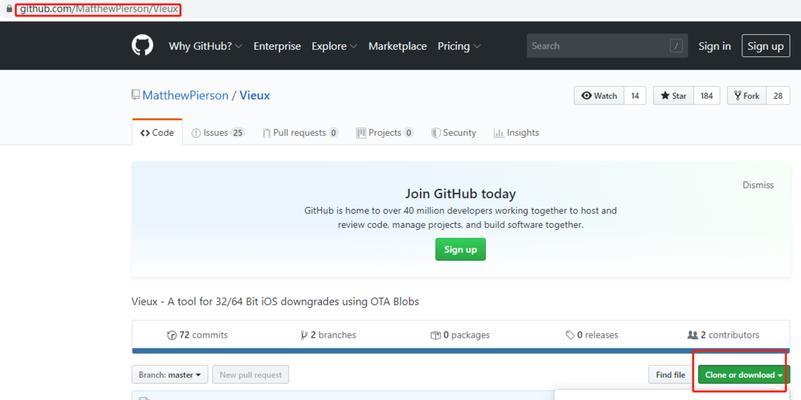The height and width of the screenshot is (400, 801).
Task: View the 2 branches
Action: click(x=328, y=335)
